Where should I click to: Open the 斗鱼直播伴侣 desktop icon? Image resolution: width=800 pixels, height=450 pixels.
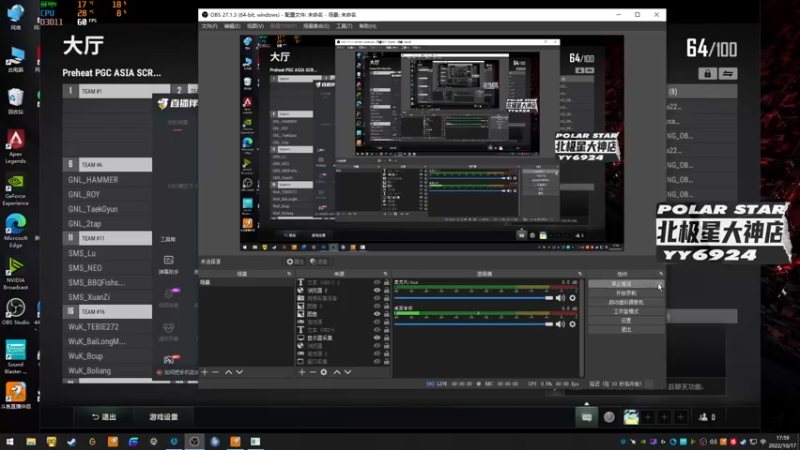click(15, 396)
